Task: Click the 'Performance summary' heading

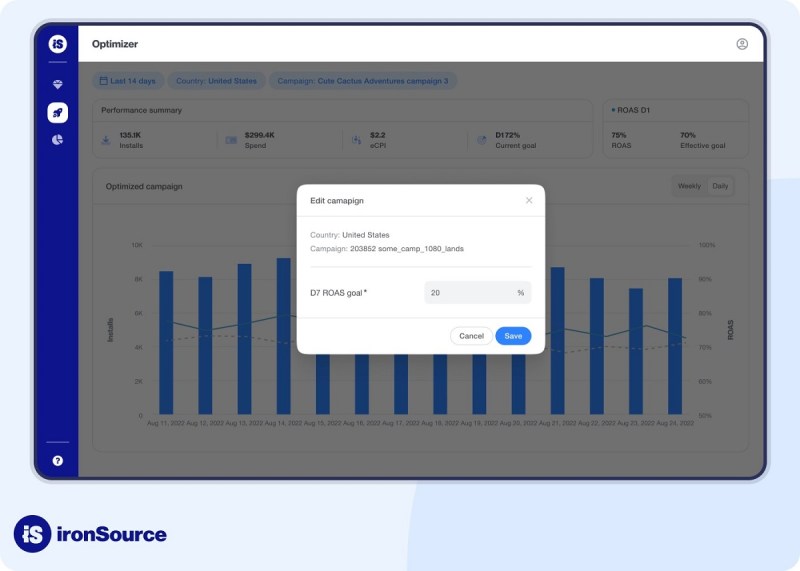Action: [141, 110]
